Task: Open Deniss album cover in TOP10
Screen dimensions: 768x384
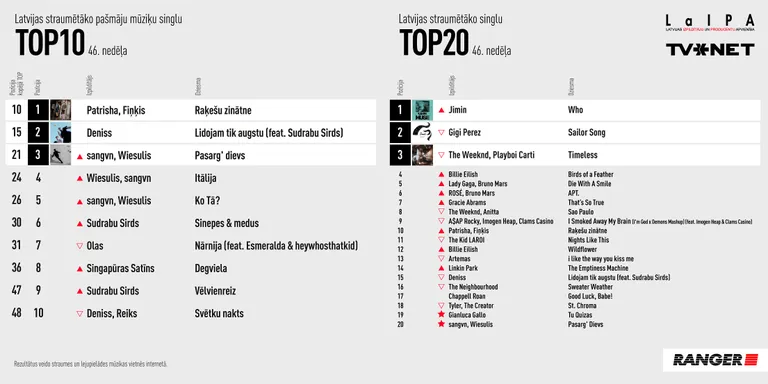Action: click(61, 132)
